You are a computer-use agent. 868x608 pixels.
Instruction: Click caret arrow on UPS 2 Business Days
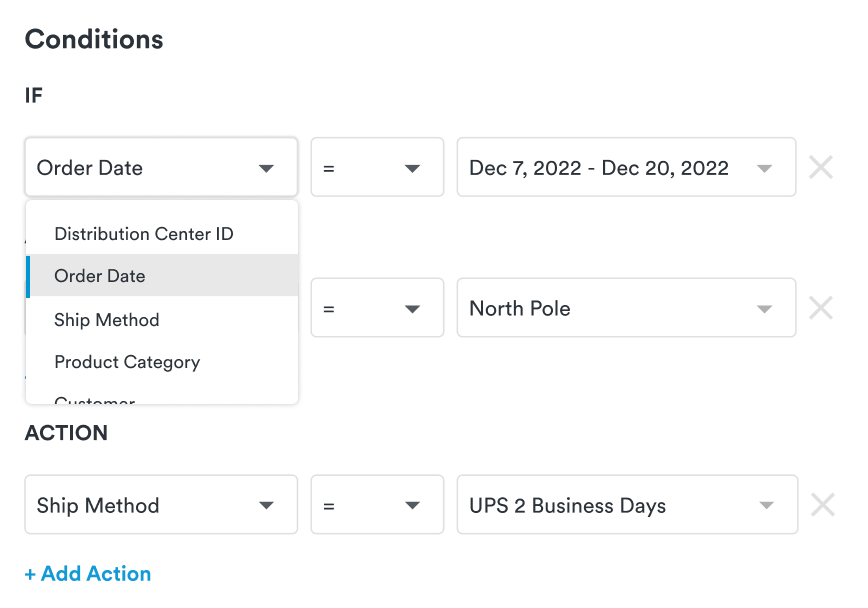tap(765, 506)
